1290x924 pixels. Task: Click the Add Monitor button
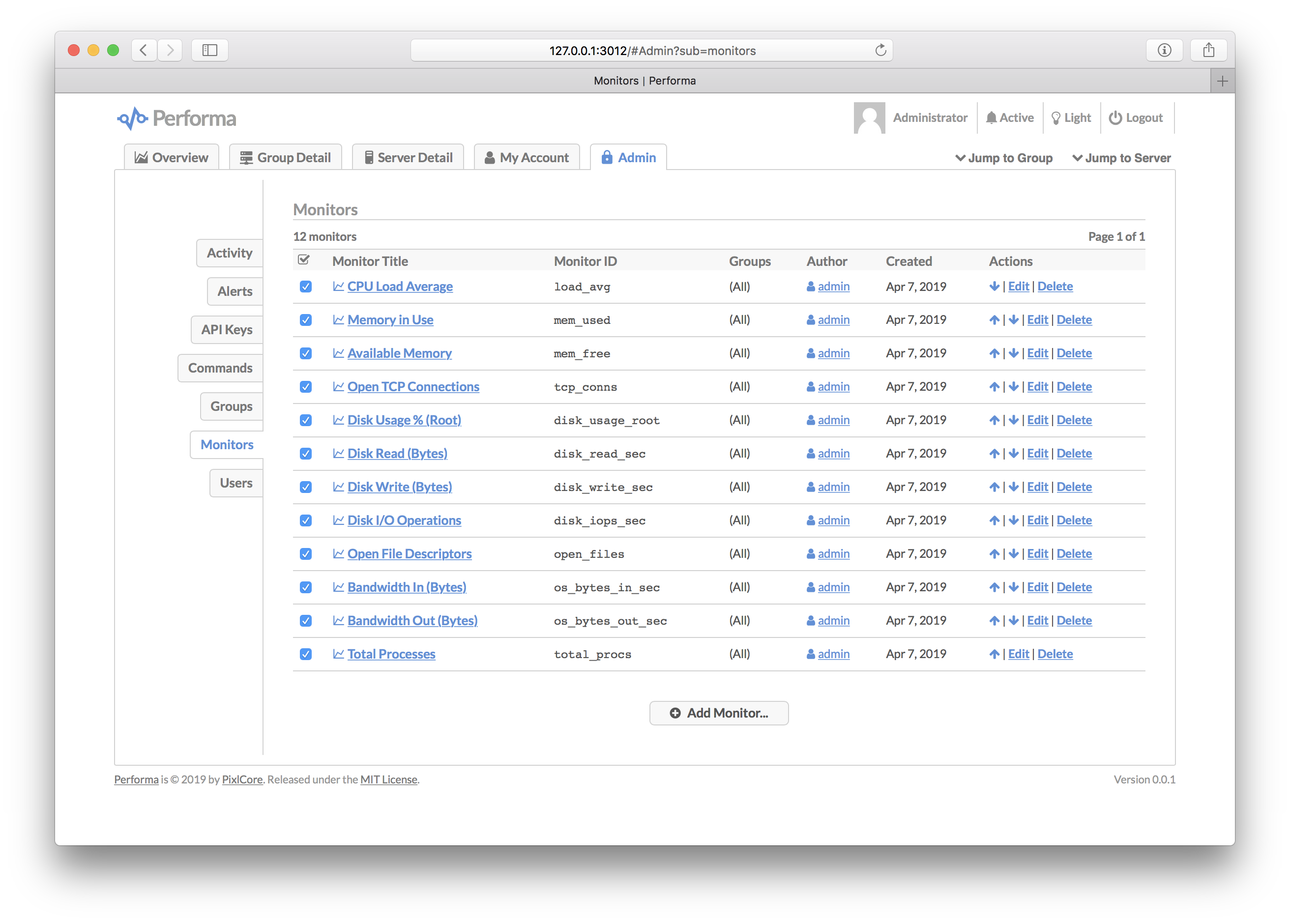[x=718, y=713]
